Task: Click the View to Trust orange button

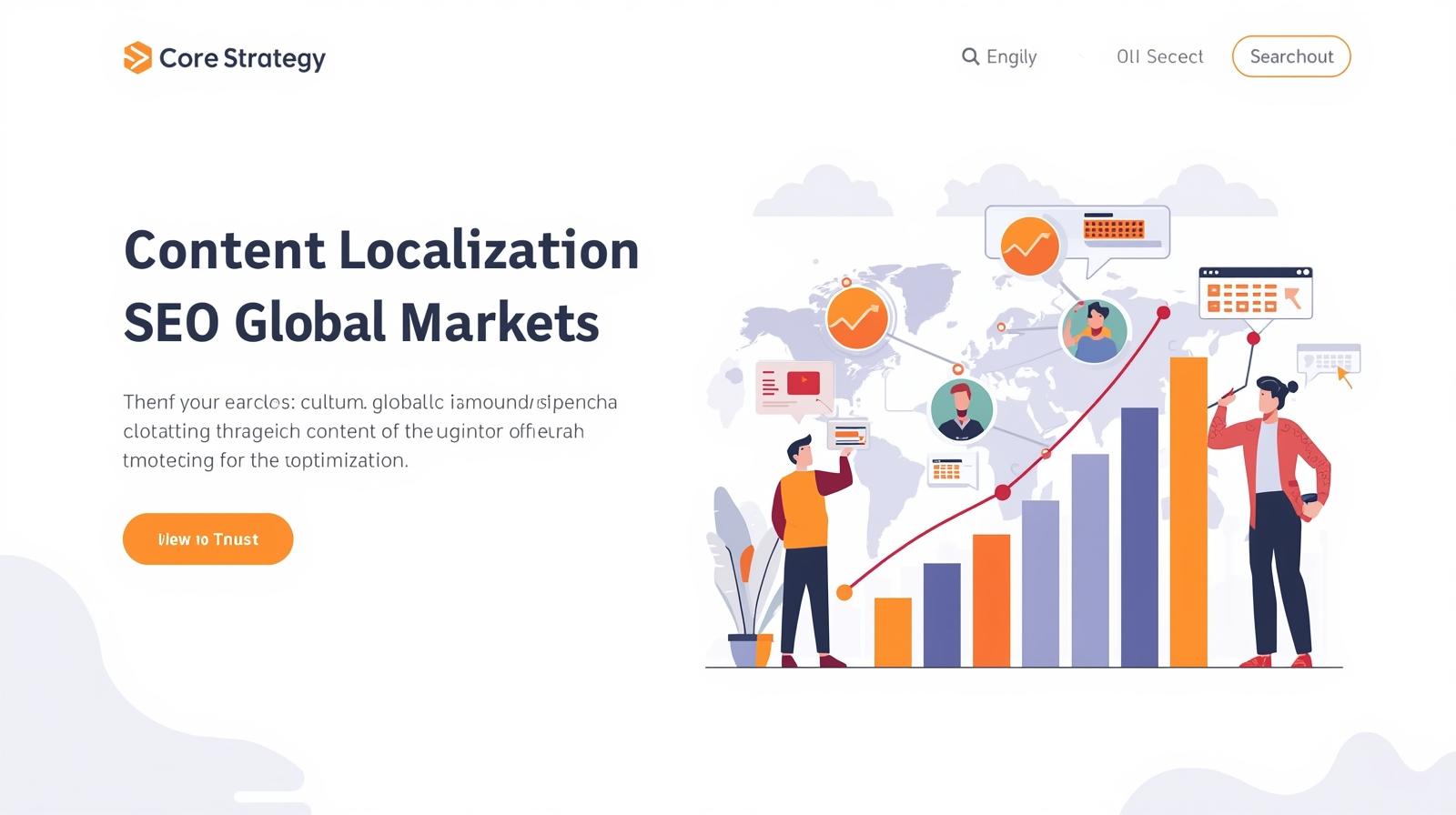Action: click(207, 538)
